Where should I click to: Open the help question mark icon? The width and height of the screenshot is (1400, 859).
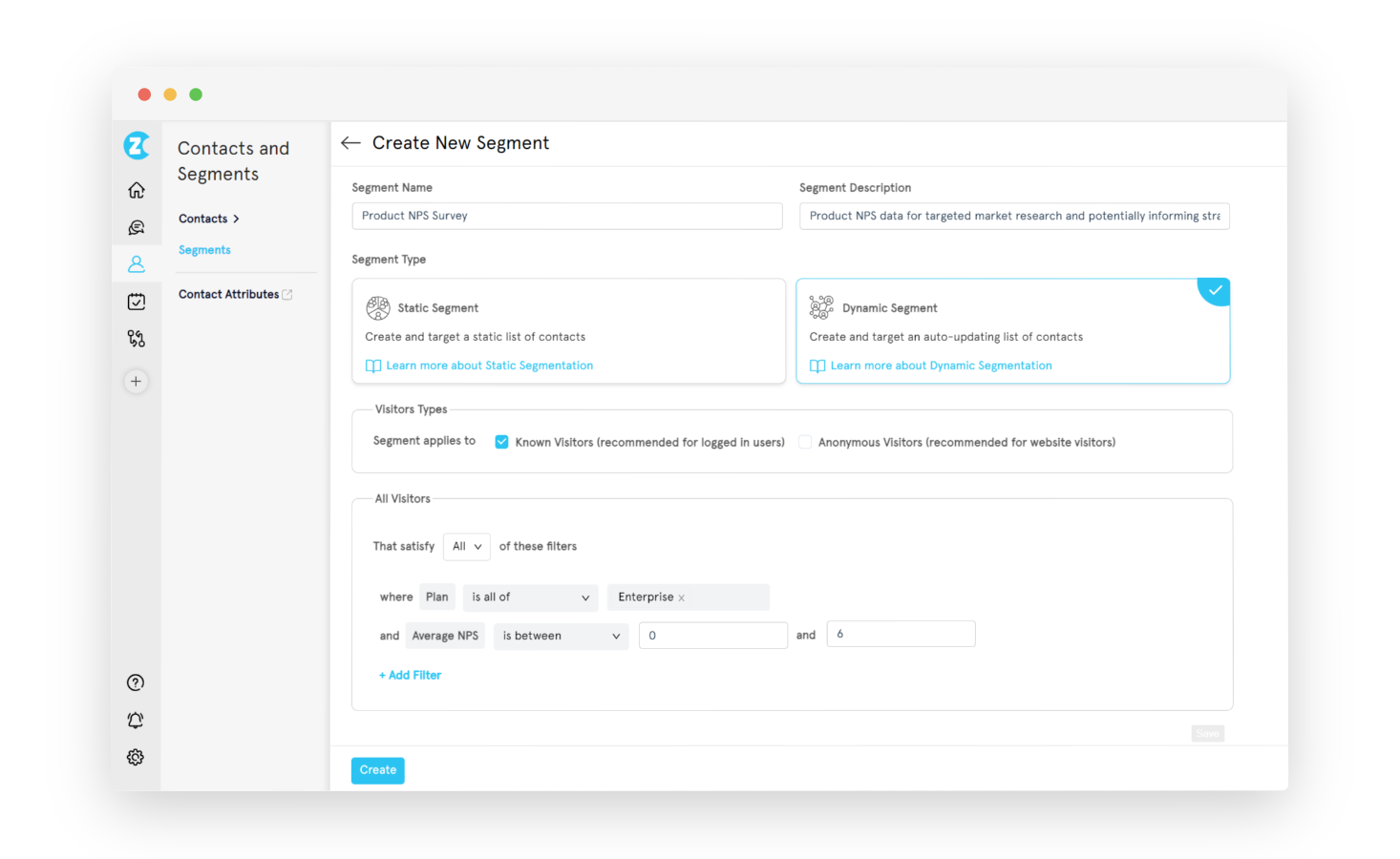tap(136, 682)
